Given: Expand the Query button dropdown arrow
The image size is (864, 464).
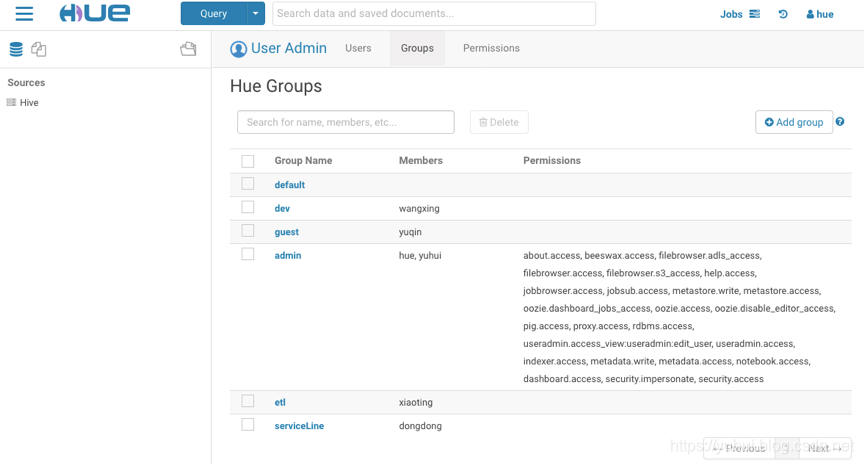Looking at the screenshot, I should tap(256, 14).
